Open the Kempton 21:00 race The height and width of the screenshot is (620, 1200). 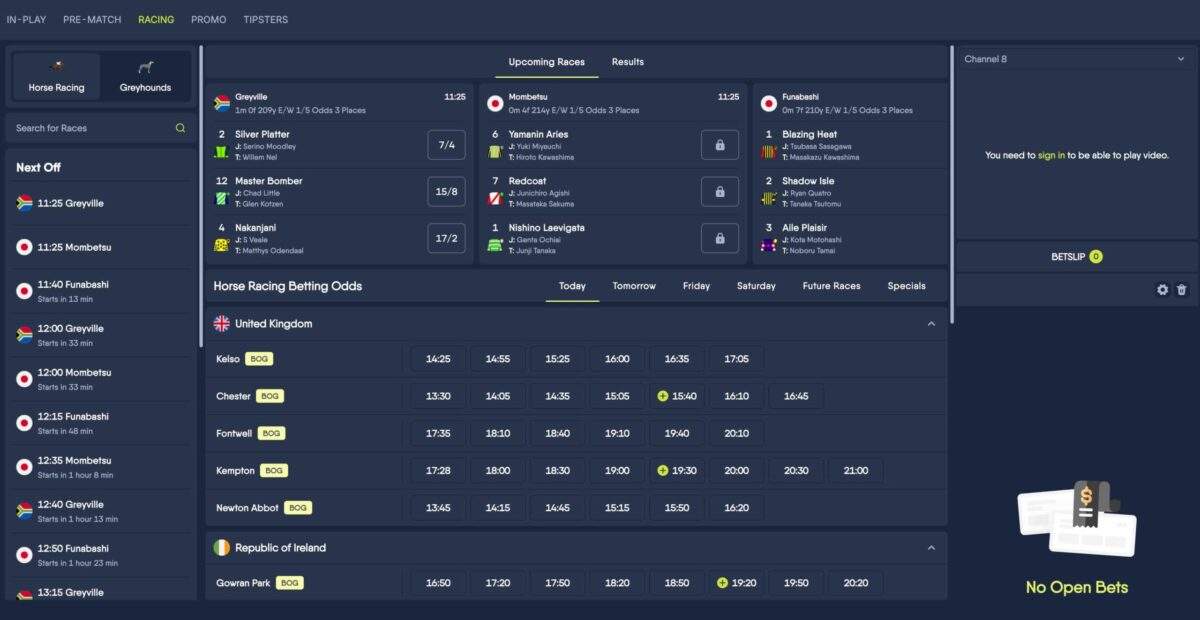pyautogui.click(x=856, y=471)
